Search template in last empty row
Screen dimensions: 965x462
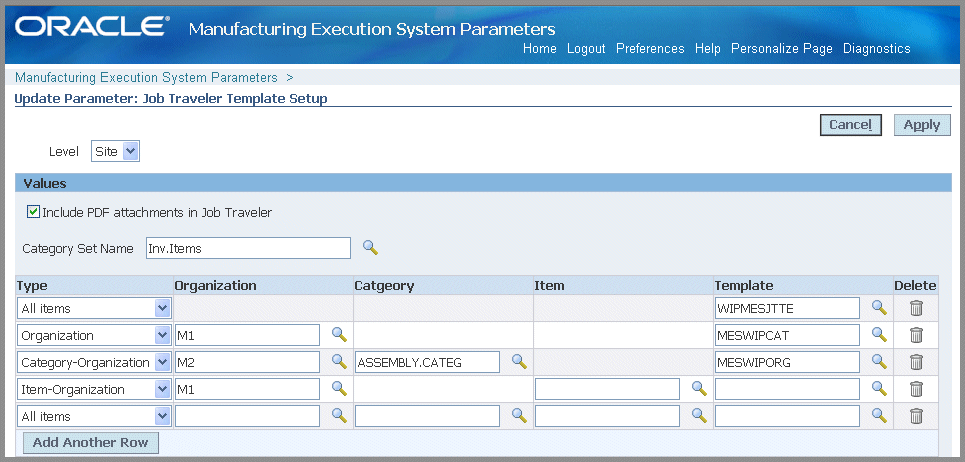[879, 415]
